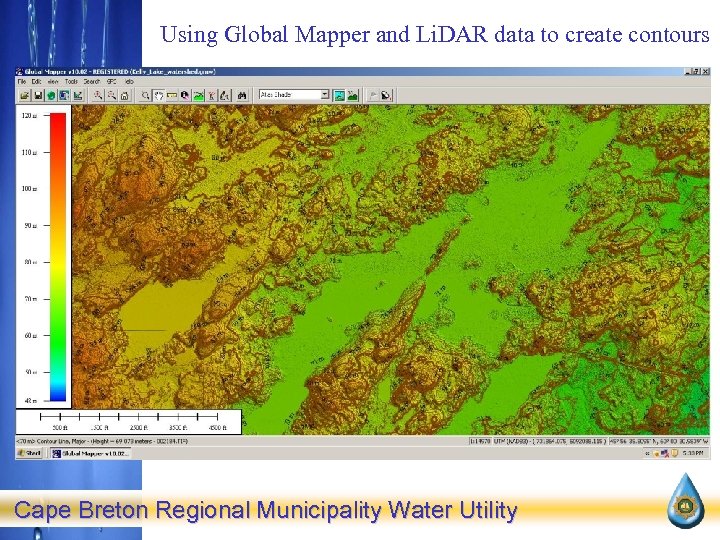Screen dimensions: 720x540
Task: Click the Atlas Shader combo box field
Action: (x=294, y=95)
